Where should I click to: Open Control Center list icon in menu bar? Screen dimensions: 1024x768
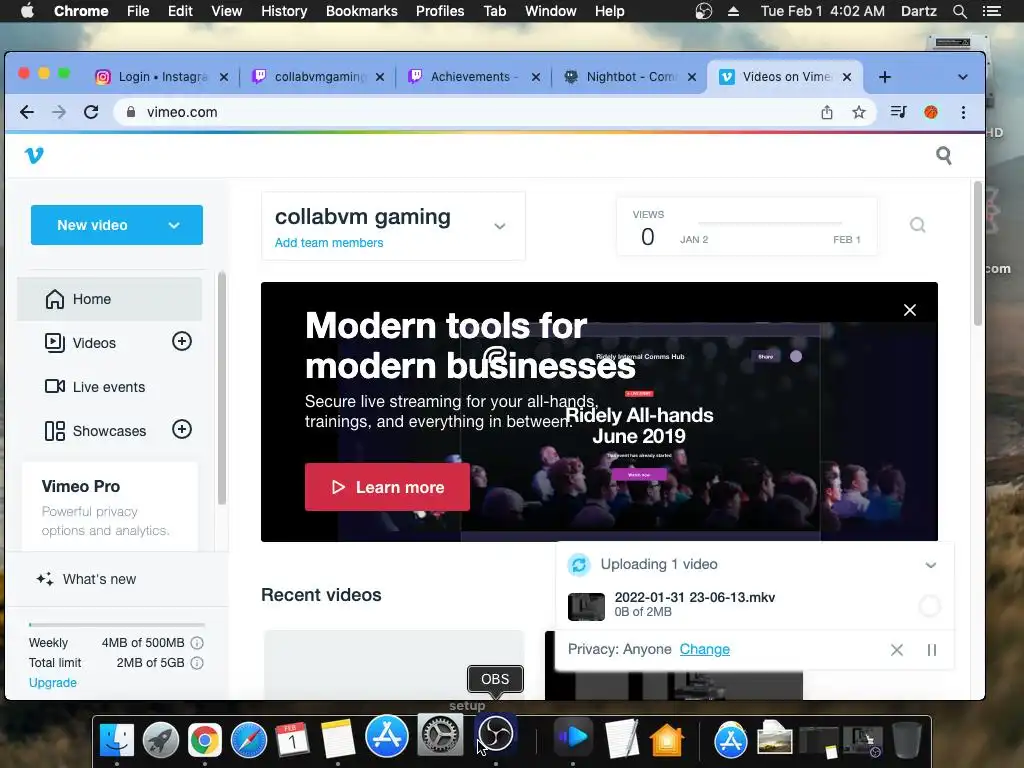coord(991,11)
